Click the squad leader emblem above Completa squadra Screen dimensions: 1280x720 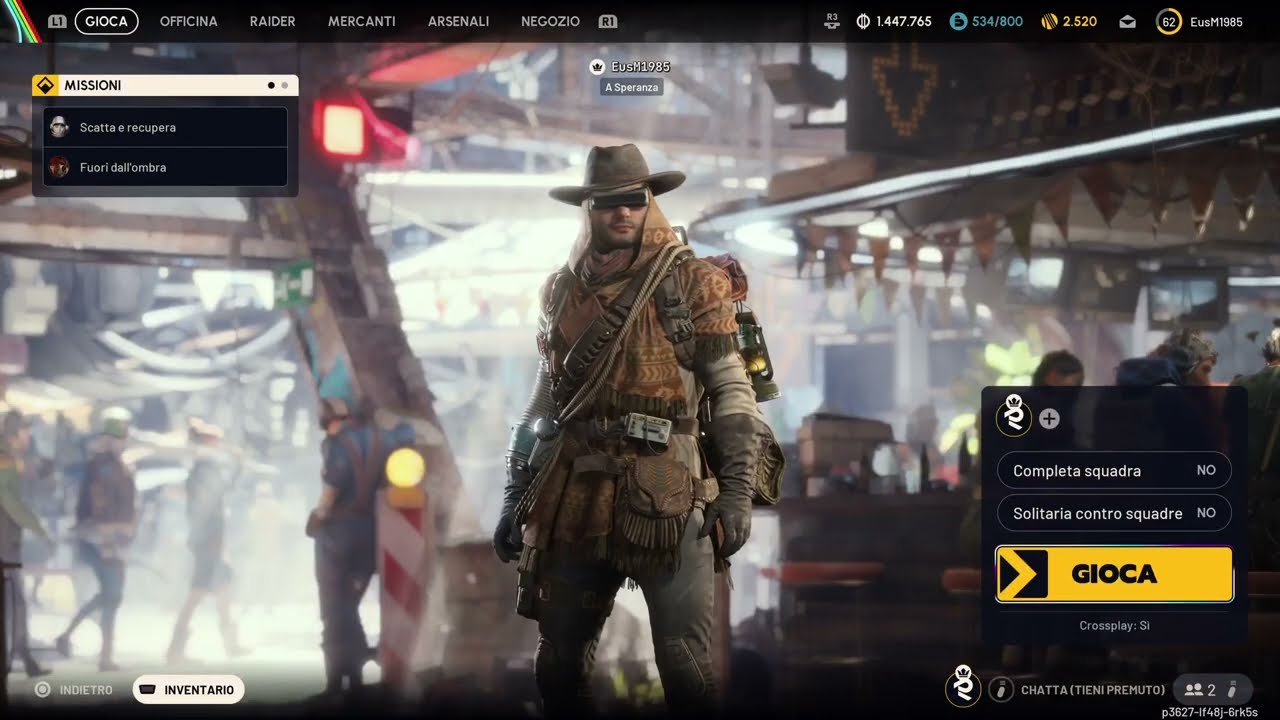[1014, 415]
